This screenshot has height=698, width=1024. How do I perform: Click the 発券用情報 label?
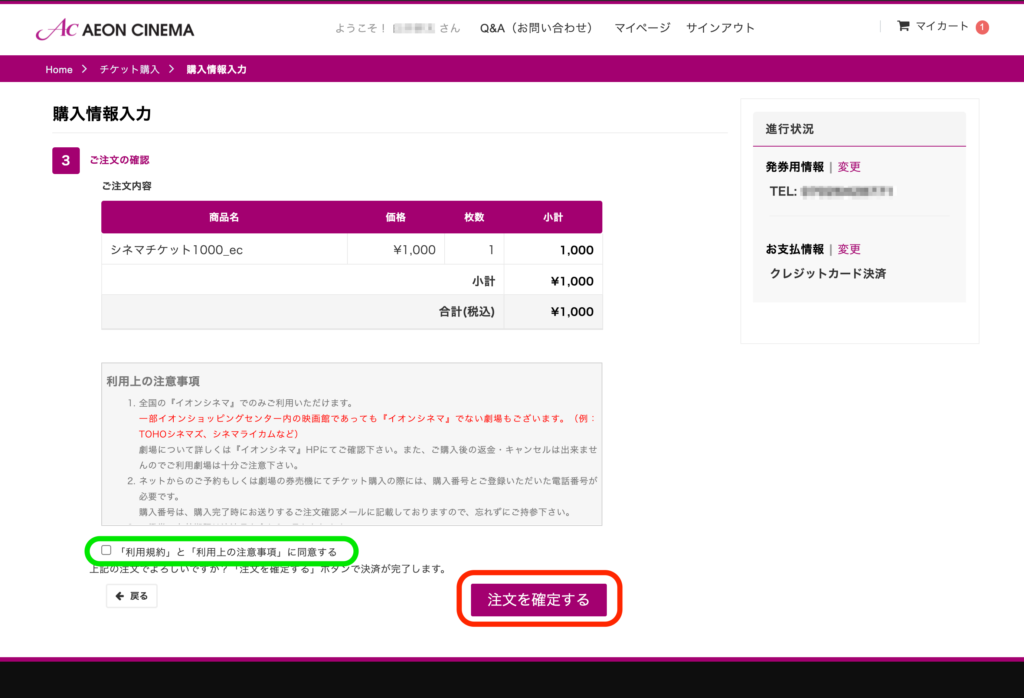tap(795, 167)
